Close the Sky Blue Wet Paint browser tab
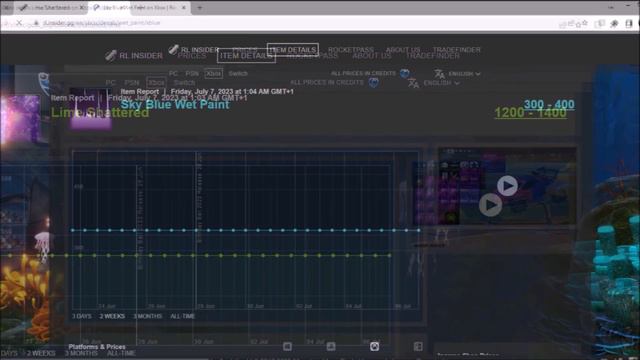The width and height of the screenshot is (640, 360). click(x=184, y=7)
